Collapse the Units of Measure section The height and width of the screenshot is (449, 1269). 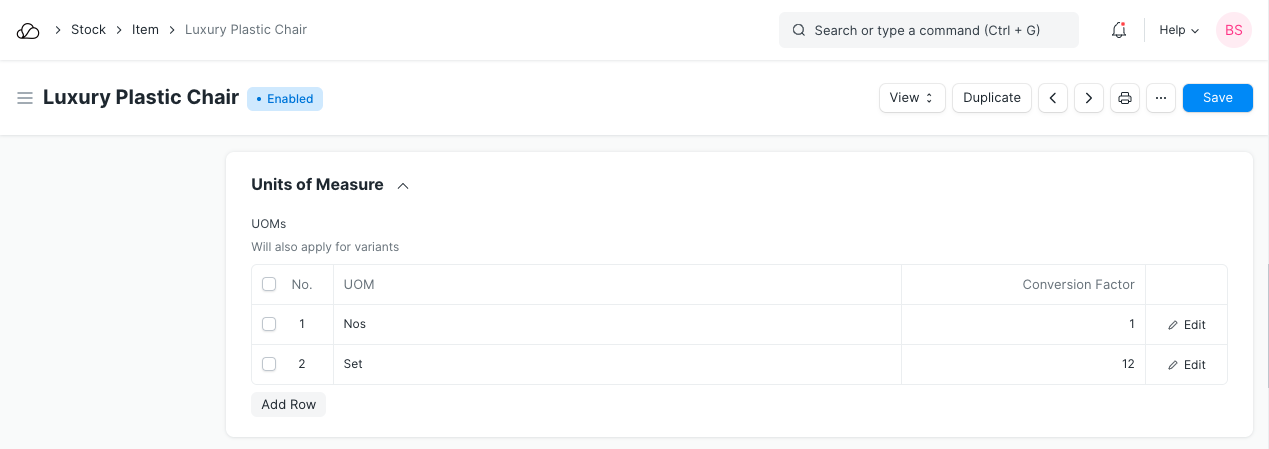tap(403, 185)
